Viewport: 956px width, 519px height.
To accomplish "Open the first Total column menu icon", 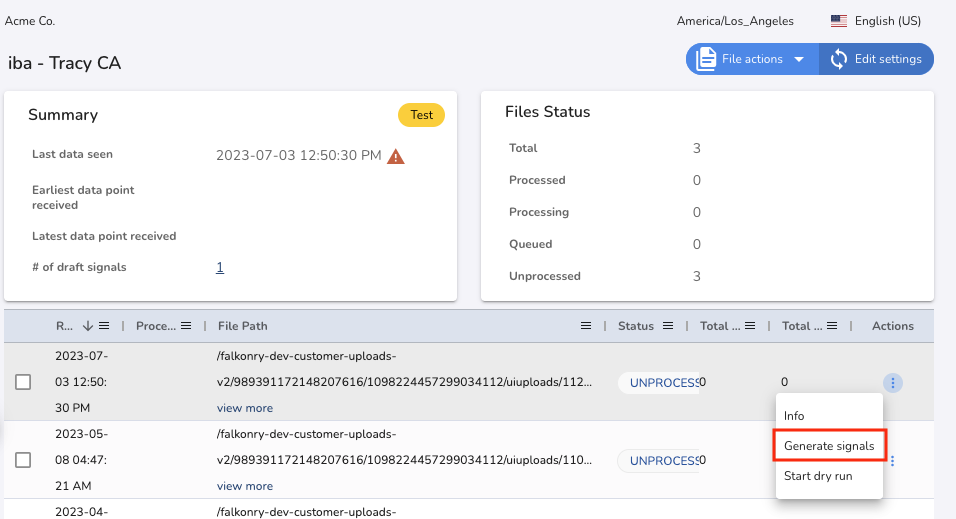I will click(x=750, y=326).
